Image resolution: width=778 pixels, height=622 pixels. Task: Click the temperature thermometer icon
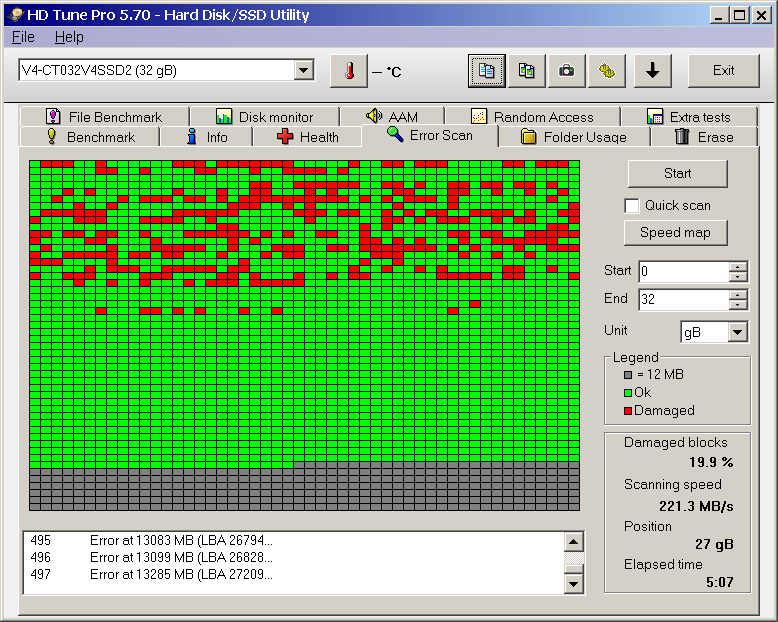(349, 71)
